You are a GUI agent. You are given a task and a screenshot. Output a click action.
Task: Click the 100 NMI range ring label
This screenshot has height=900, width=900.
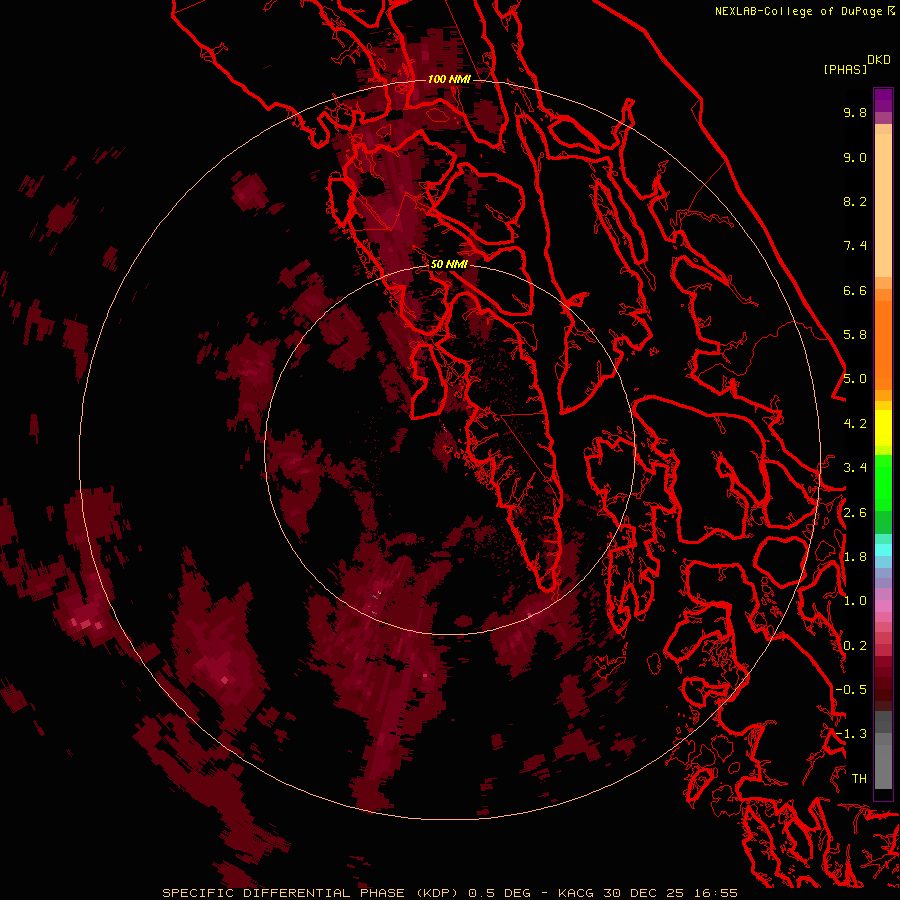[449, 79]
